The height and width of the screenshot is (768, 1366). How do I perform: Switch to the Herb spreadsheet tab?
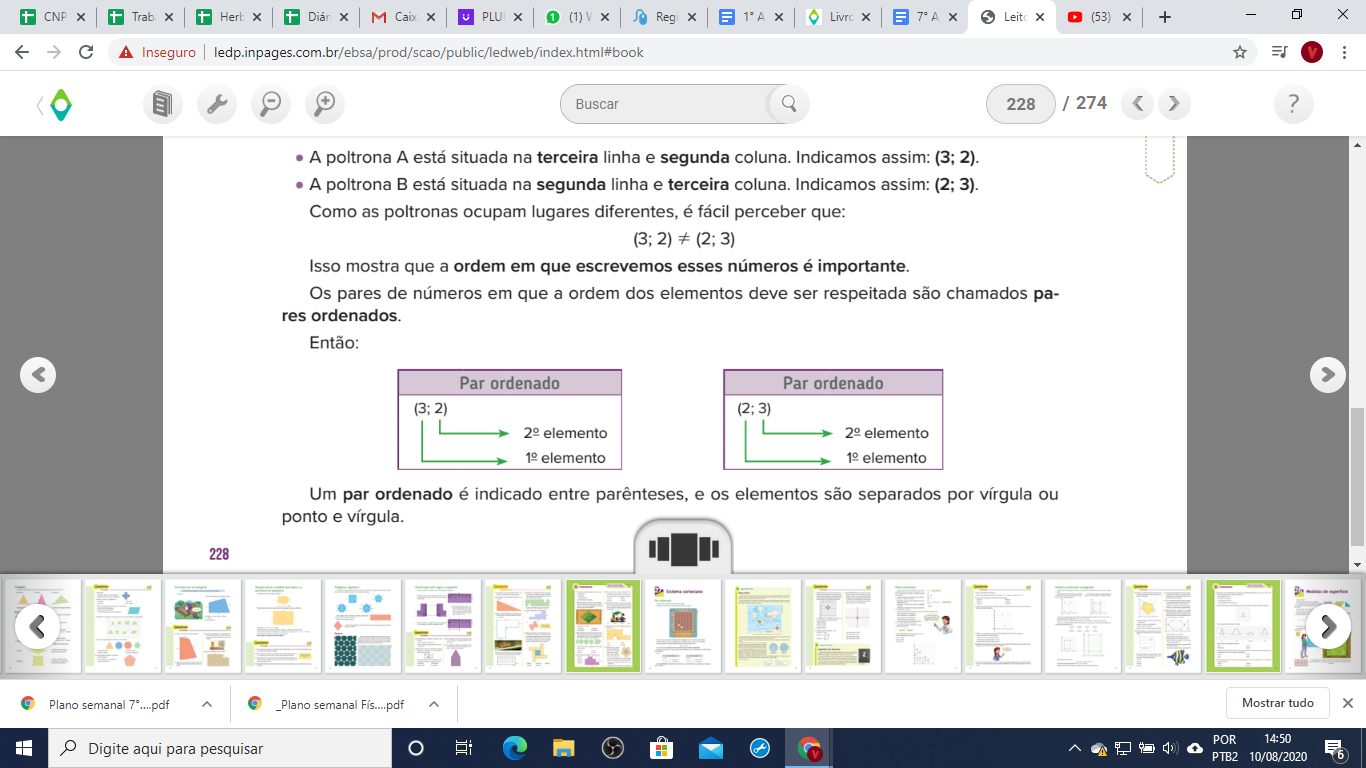pyautogui.click(x=228, y=17)
